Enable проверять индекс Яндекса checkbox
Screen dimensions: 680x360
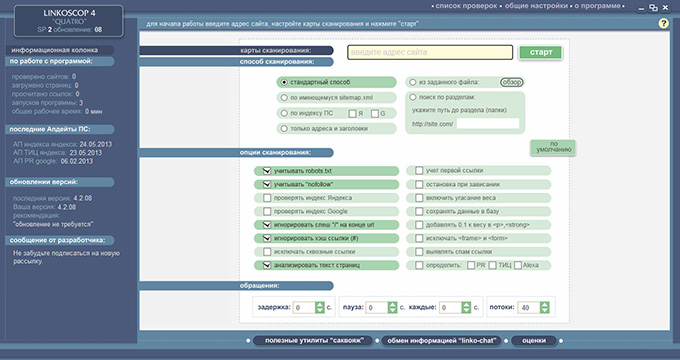click(x=267, y=198)
